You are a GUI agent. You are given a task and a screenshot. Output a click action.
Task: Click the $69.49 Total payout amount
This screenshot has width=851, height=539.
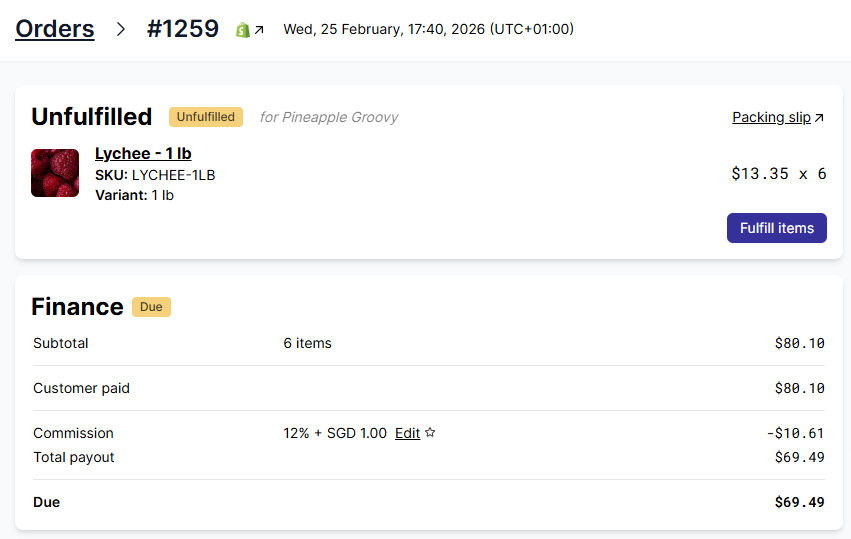coord(799,457)
